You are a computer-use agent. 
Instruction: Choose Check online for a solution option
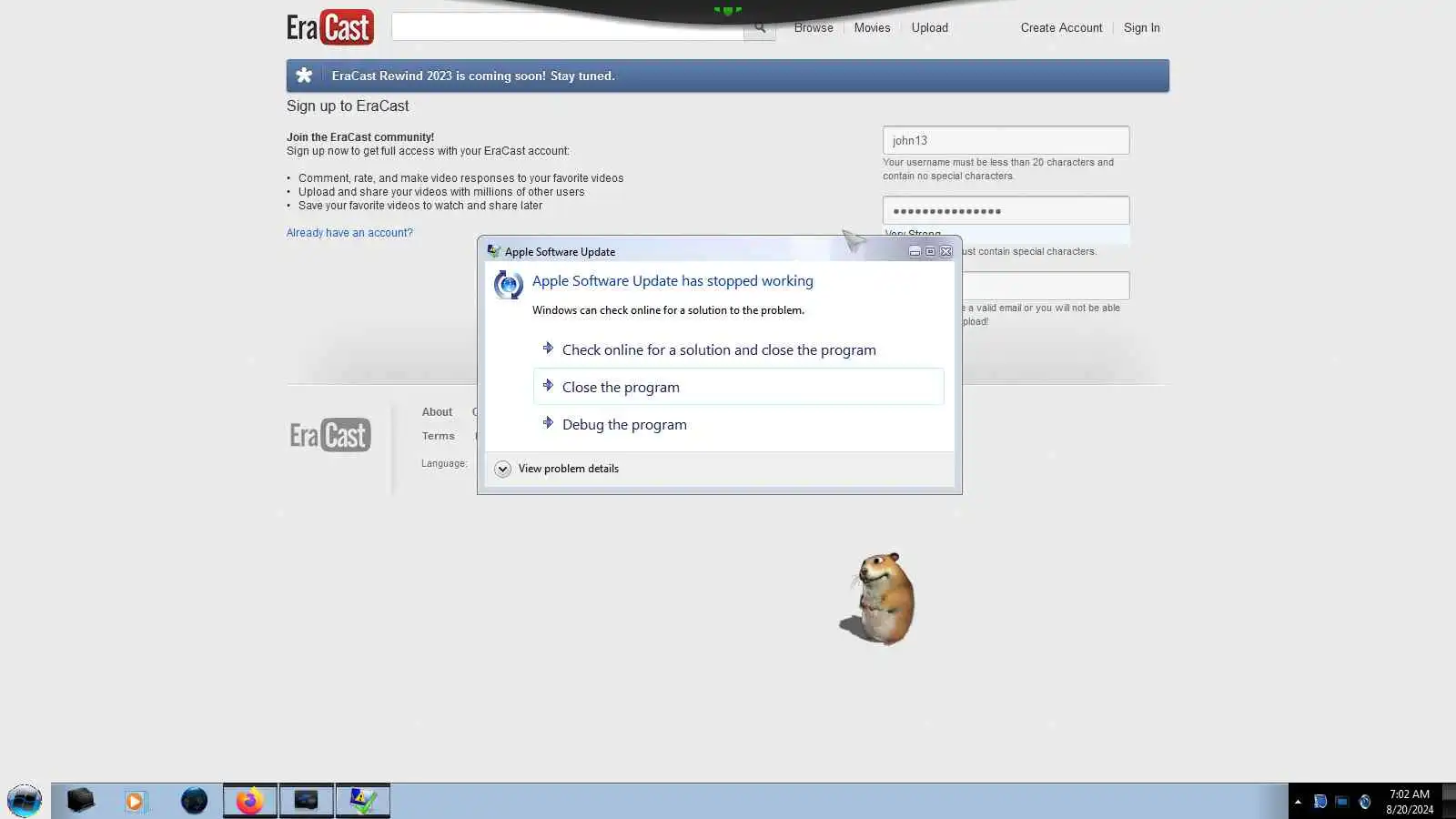click(x=738, y=349)
